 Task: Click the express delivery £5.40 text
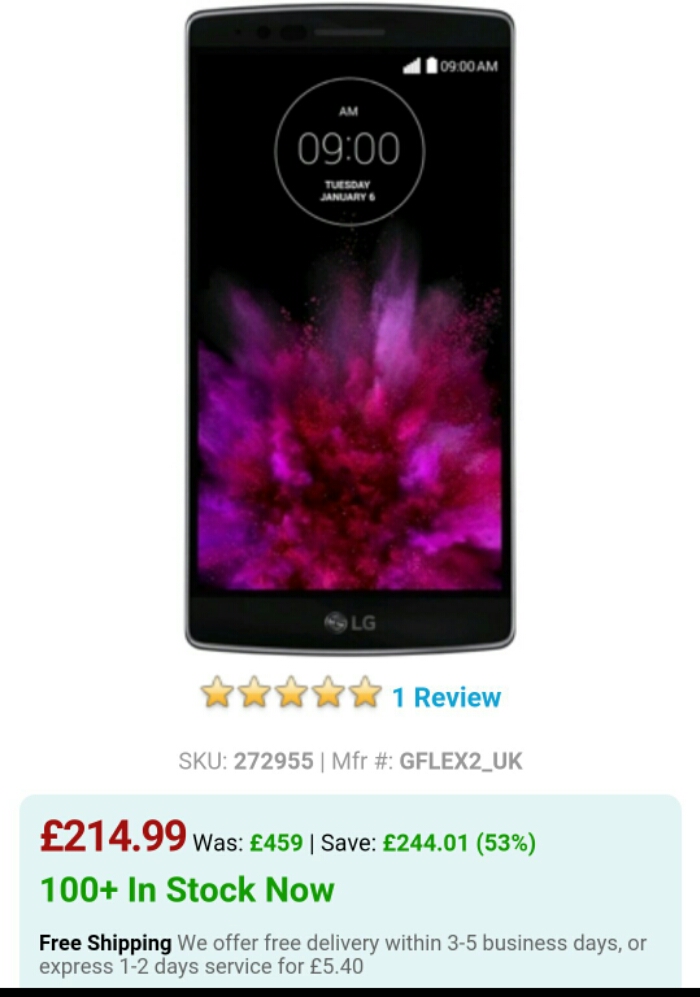(x=201, y=966)
